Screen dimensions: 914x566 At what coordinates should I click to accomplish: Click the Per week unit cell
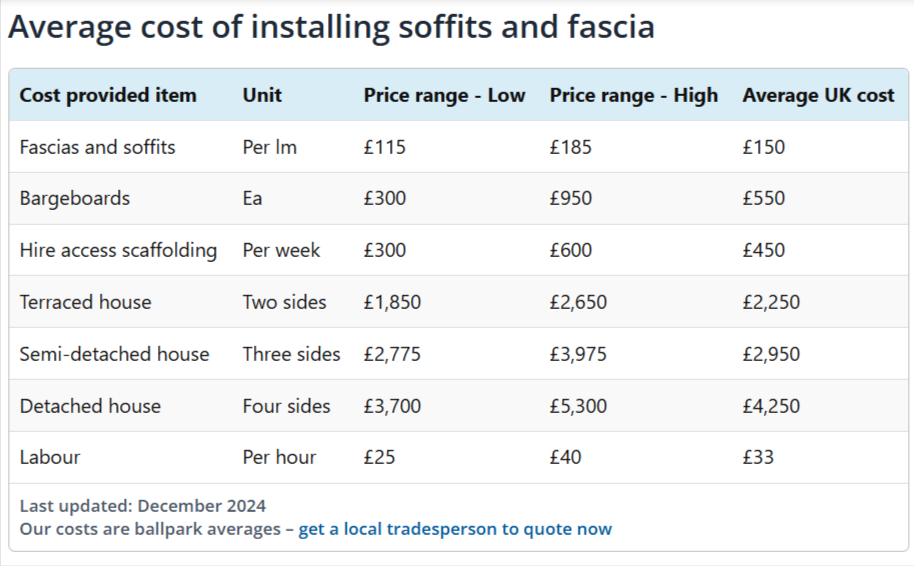281,251
